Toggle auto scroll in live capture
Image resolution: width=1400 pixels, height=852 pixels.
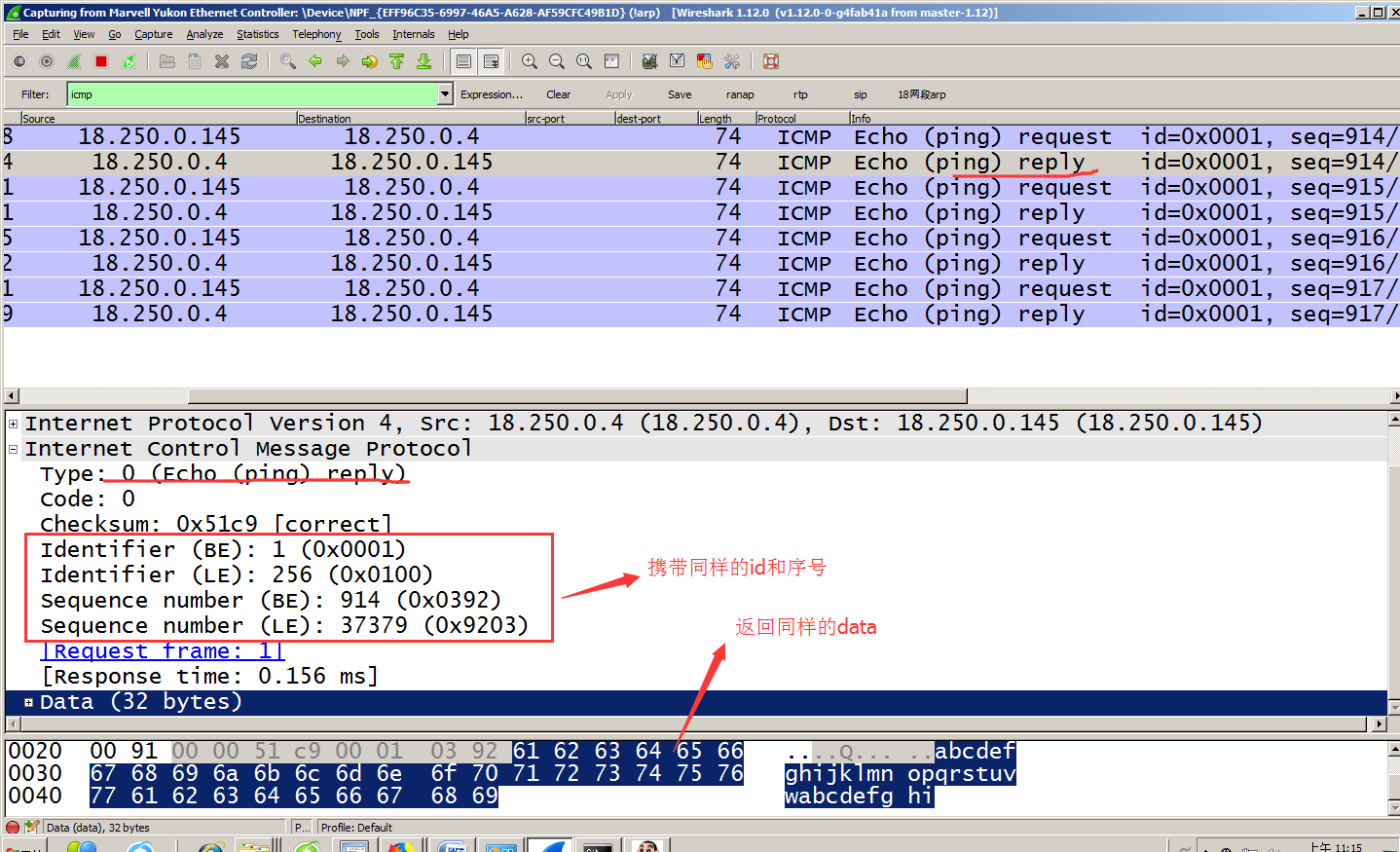pos(492,61)
